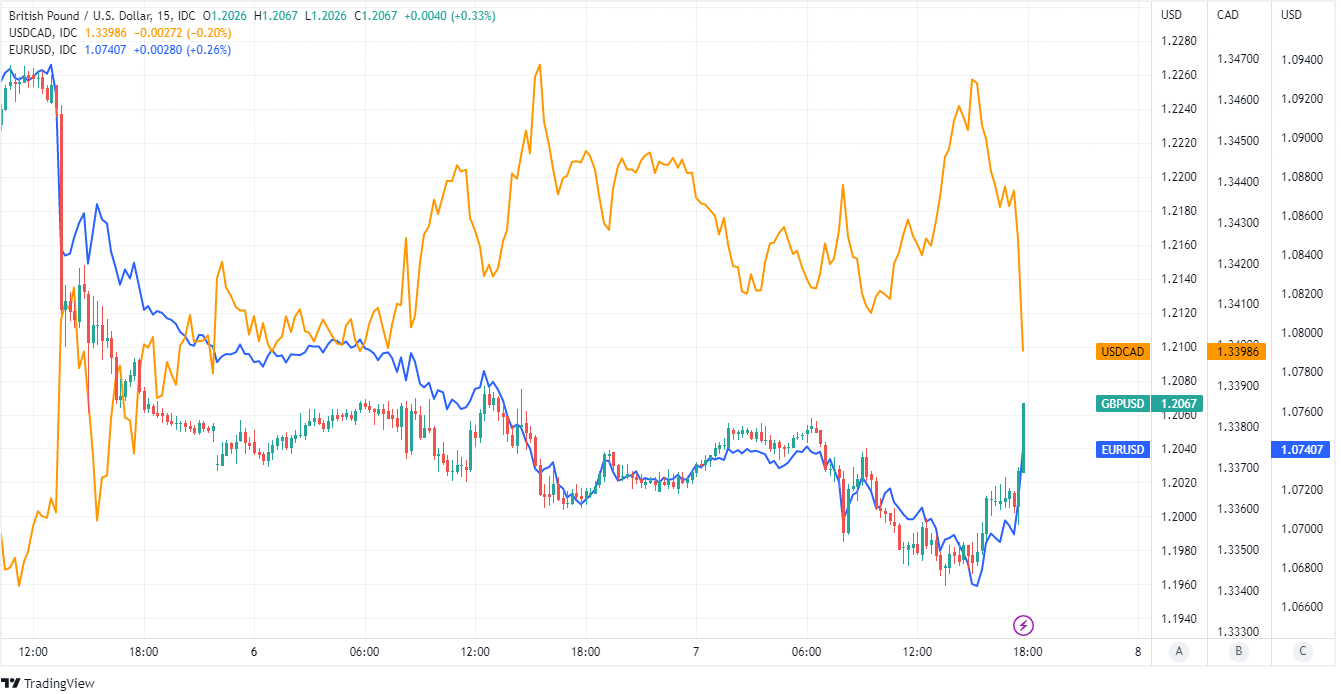Click the EURUSD, IDC legend entry
This screenshot has height=694, width=1341.
tap(43, 50)
